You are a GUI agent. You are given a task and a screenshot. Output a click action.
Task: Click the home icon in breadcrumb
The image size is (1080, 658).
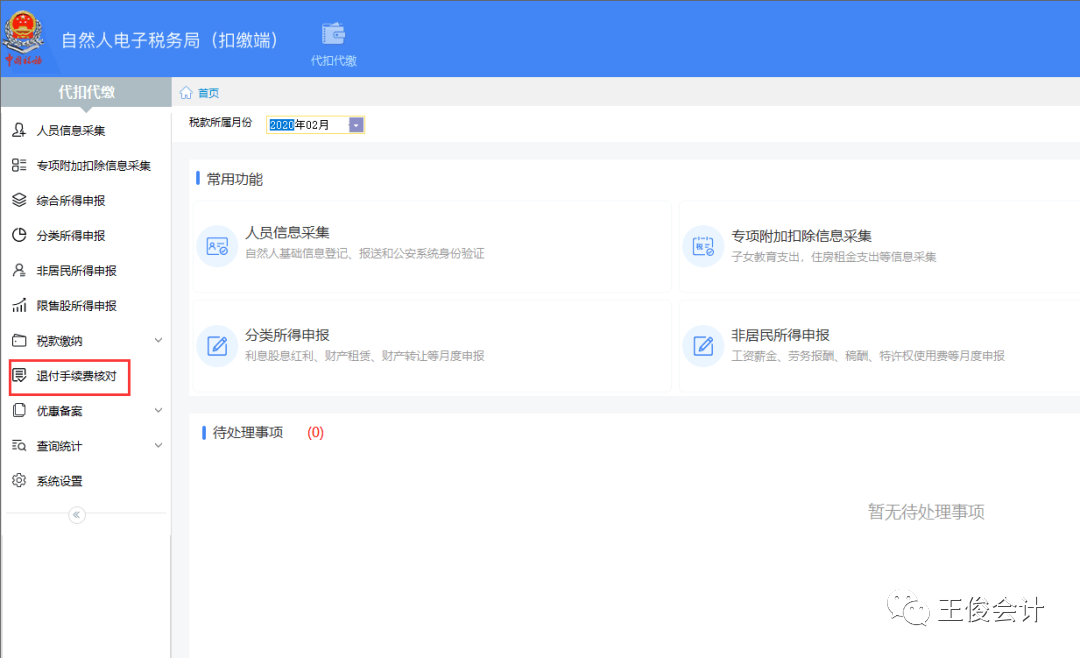186,93
